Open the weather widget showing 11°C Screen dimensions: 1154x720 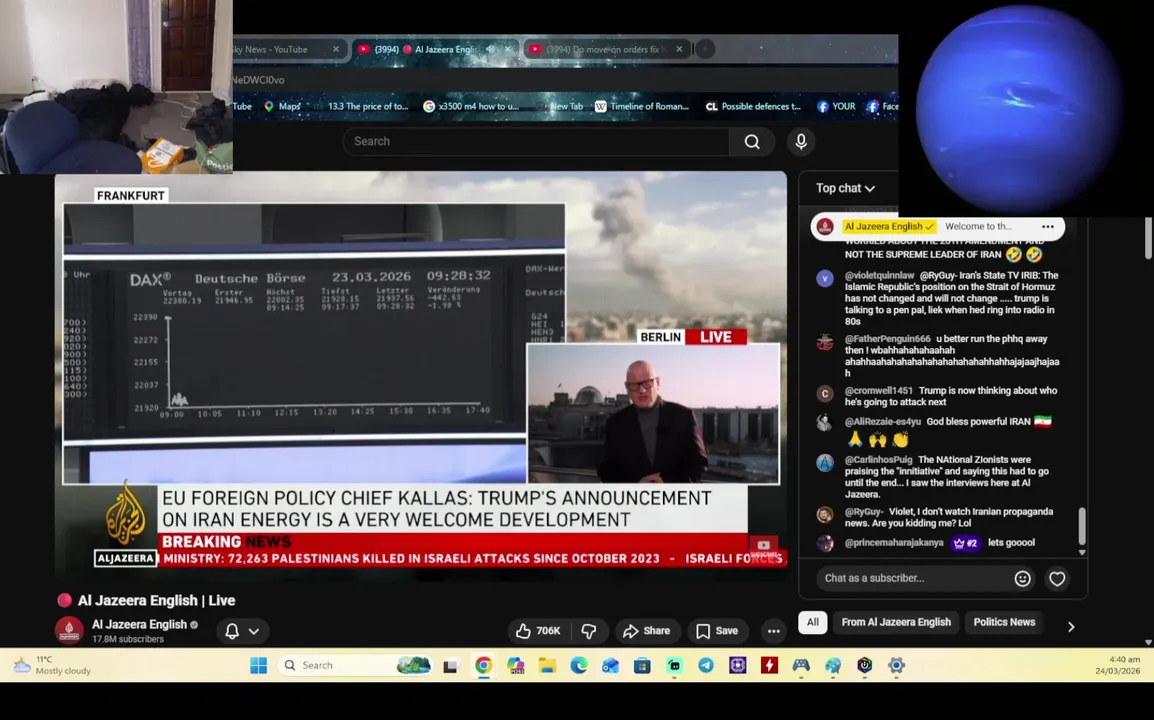(x=52, y=666)
